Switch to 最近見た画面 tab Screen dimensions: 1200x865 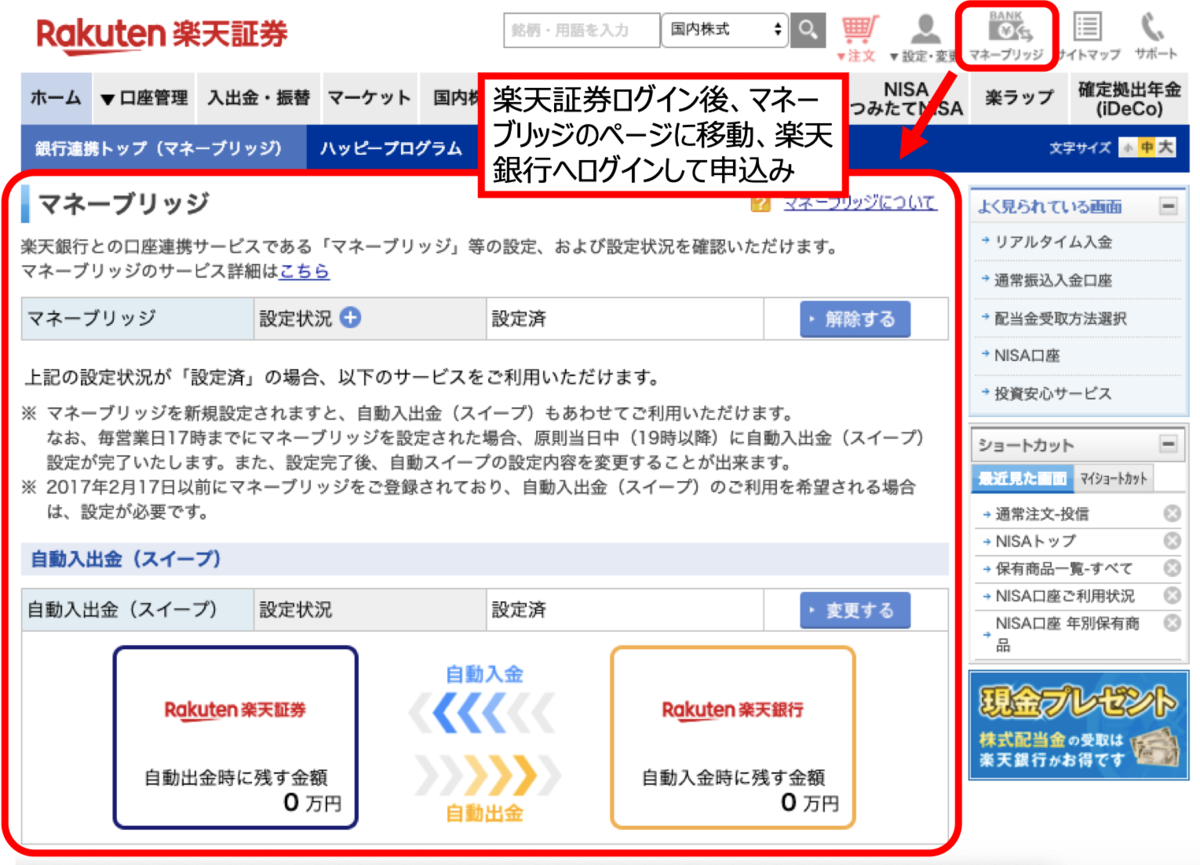click(x=1022, y=478)
